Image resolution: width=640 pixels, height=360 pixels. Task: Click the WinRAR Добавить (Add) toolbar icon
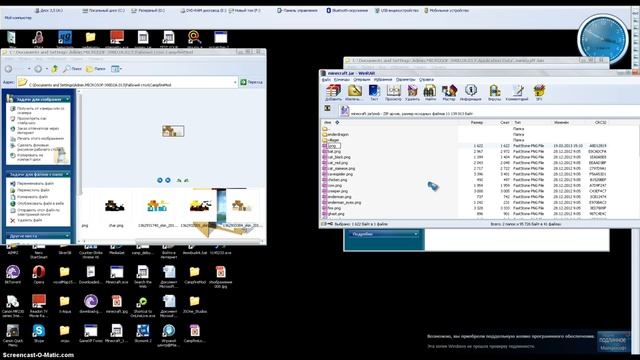333,93
